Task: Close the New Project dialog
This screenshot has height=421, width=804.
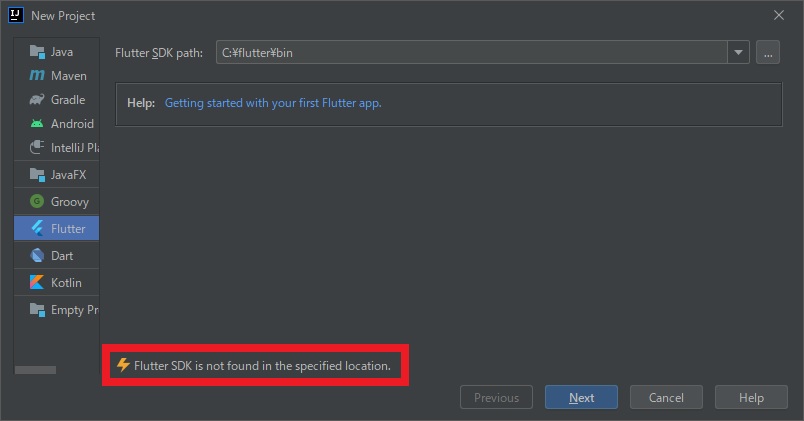Action: 779,15
